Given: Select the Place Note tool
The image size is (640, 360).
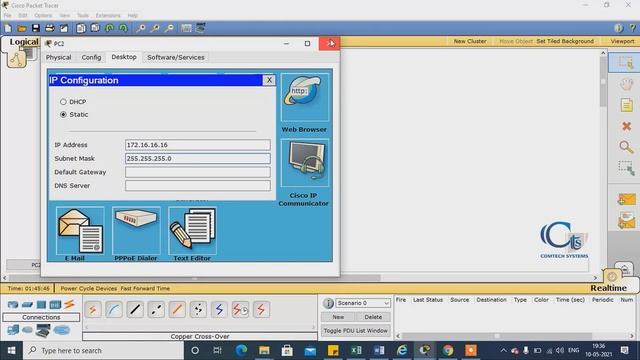Looking at the screenshot, I should (627, 105).
